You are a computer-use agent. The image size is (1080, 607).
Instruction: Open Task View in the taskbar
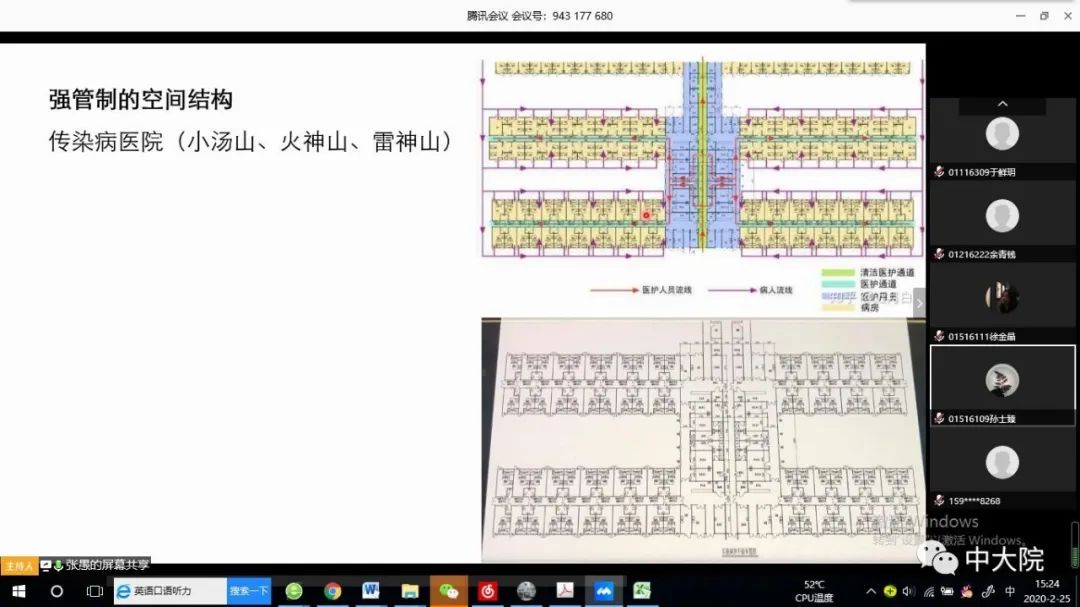click(94, 591)
